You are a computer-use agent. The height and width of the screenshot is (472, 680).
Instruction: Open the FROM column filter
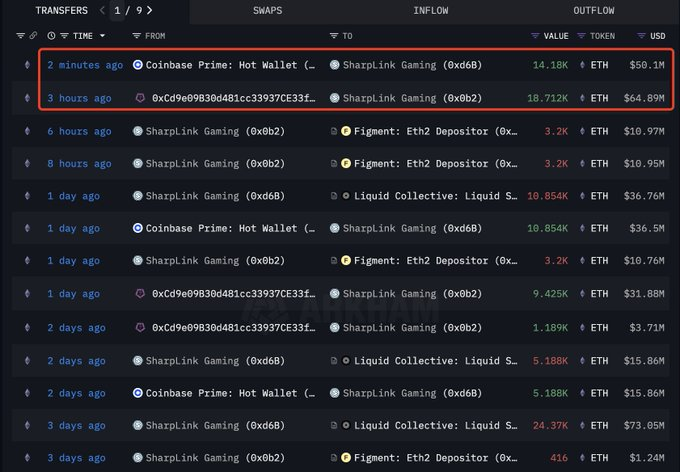[x=136, y=36]
